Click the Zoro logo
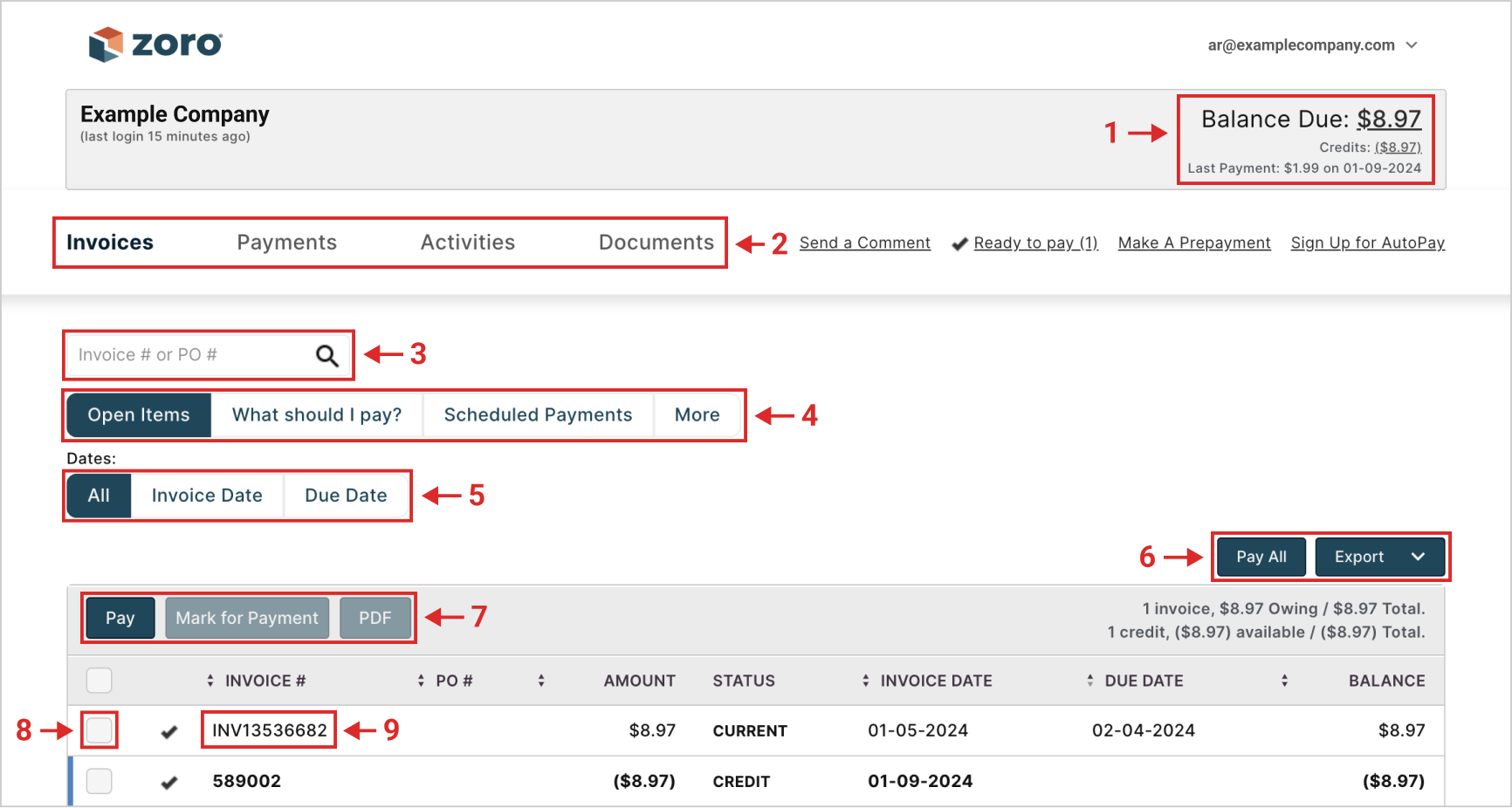1512x808 pixels. pyautogui.click(x=155, y=44)
